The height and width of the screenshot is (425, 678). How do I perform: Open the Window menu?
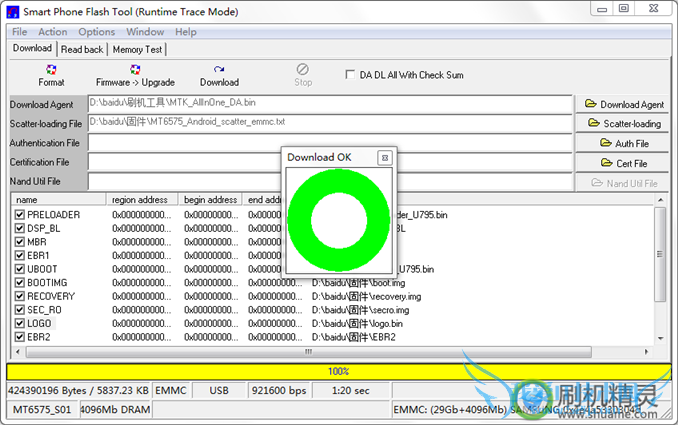pyautogui.click(x=145, y=32)
